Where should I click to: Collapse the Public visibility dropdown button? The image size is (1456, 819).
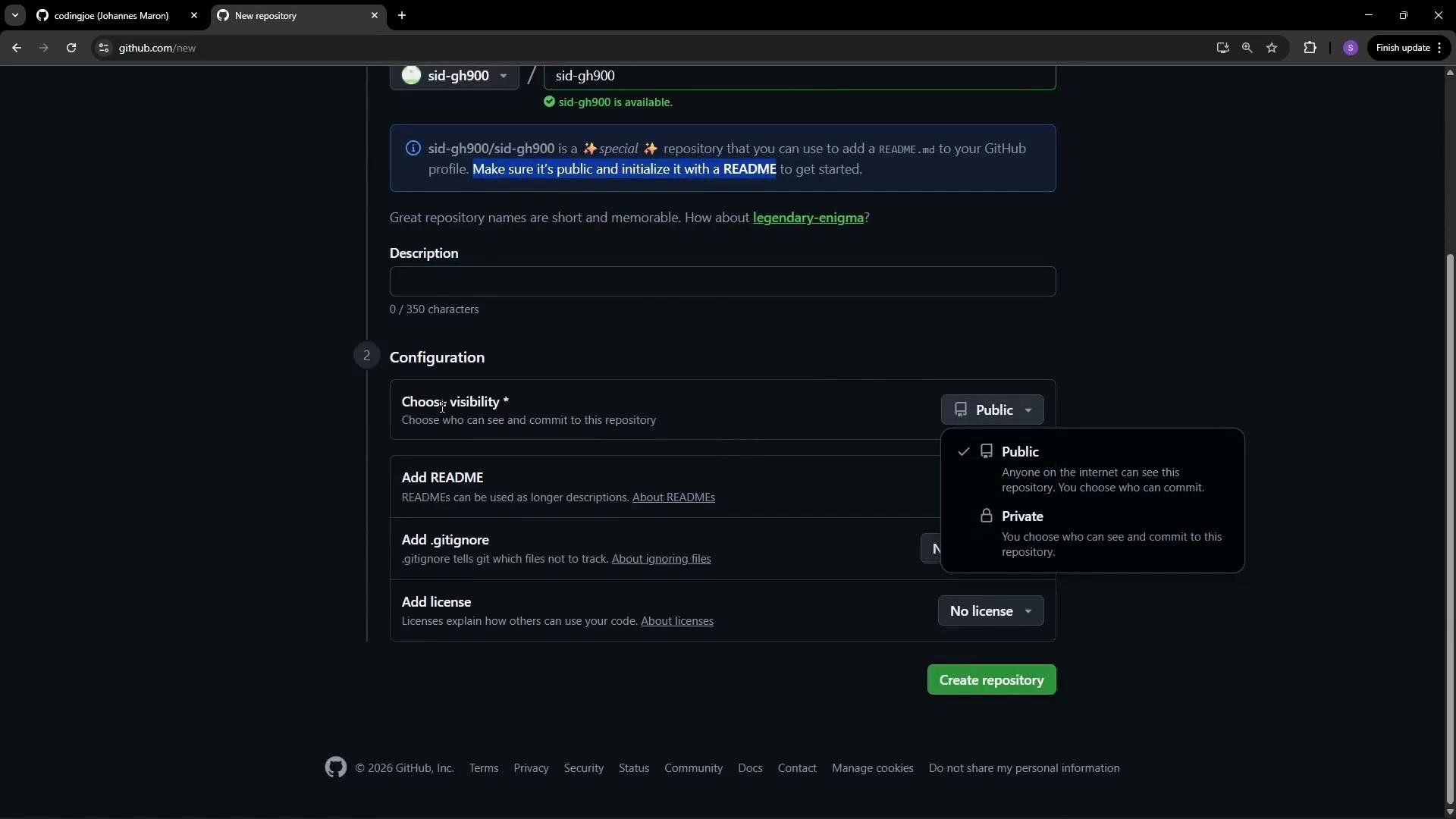tap(992, 410)
